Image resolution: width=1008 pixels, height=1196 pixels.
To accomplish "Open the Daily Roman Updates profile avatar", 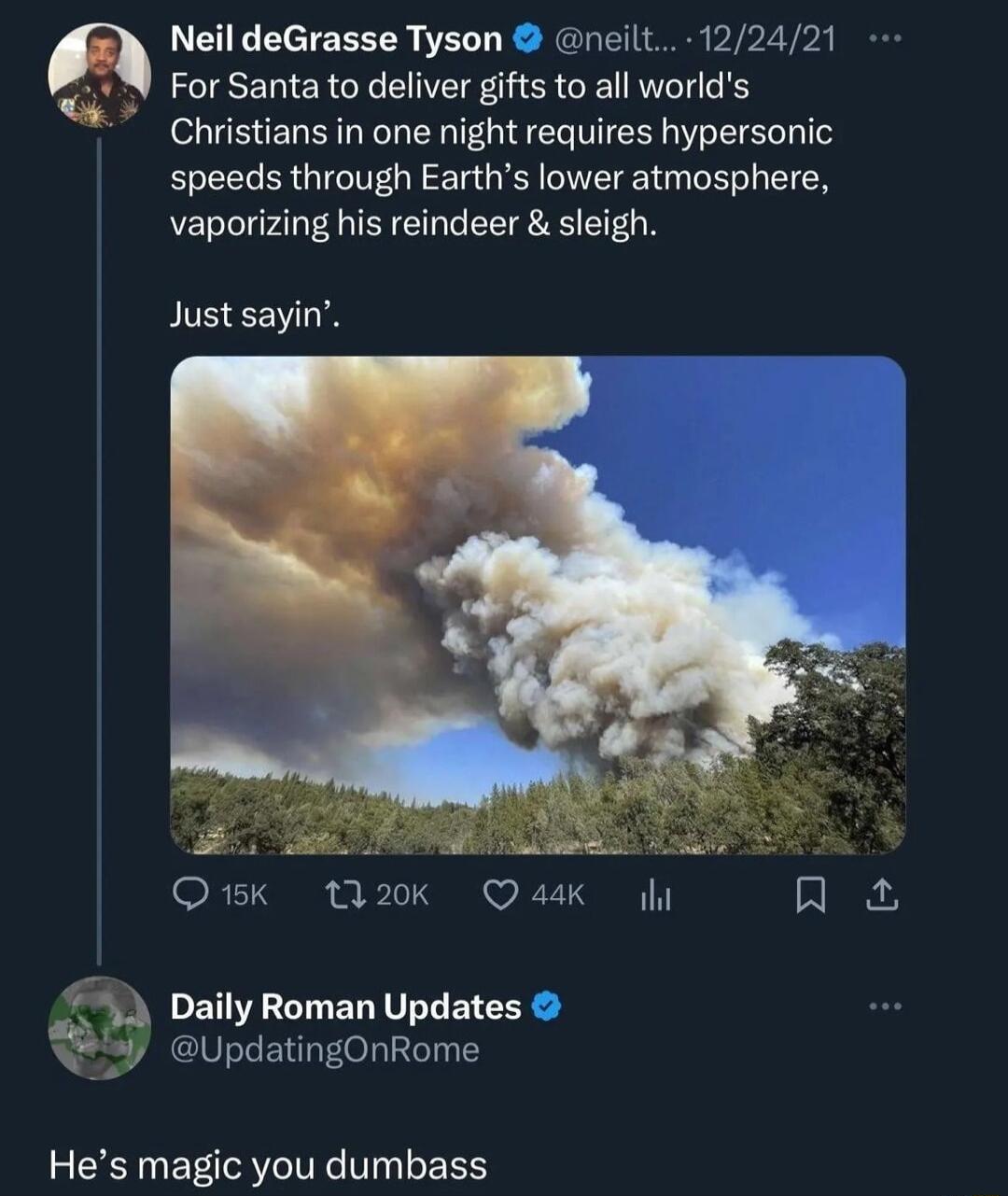I will click(x=96, y=1027).
